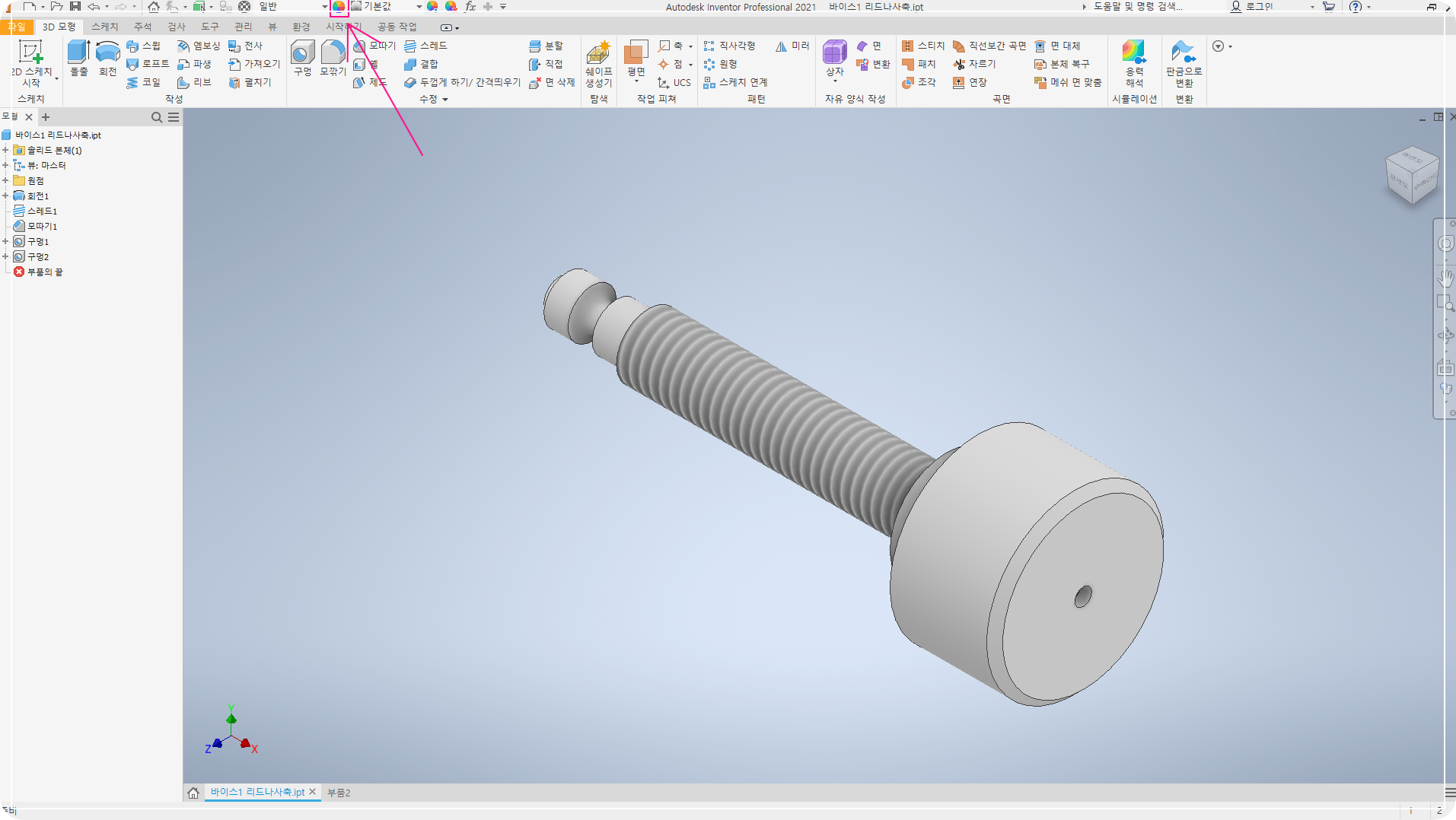Open Stress Analysis (응력 해석)
The width and height of the screenshot is (1456, 820).
tap(1134, 64)
